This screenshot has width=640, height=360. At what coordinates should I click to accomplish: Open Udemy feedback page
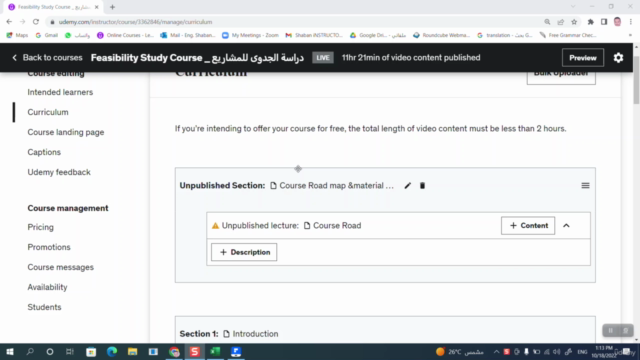[x=59, y=172]
